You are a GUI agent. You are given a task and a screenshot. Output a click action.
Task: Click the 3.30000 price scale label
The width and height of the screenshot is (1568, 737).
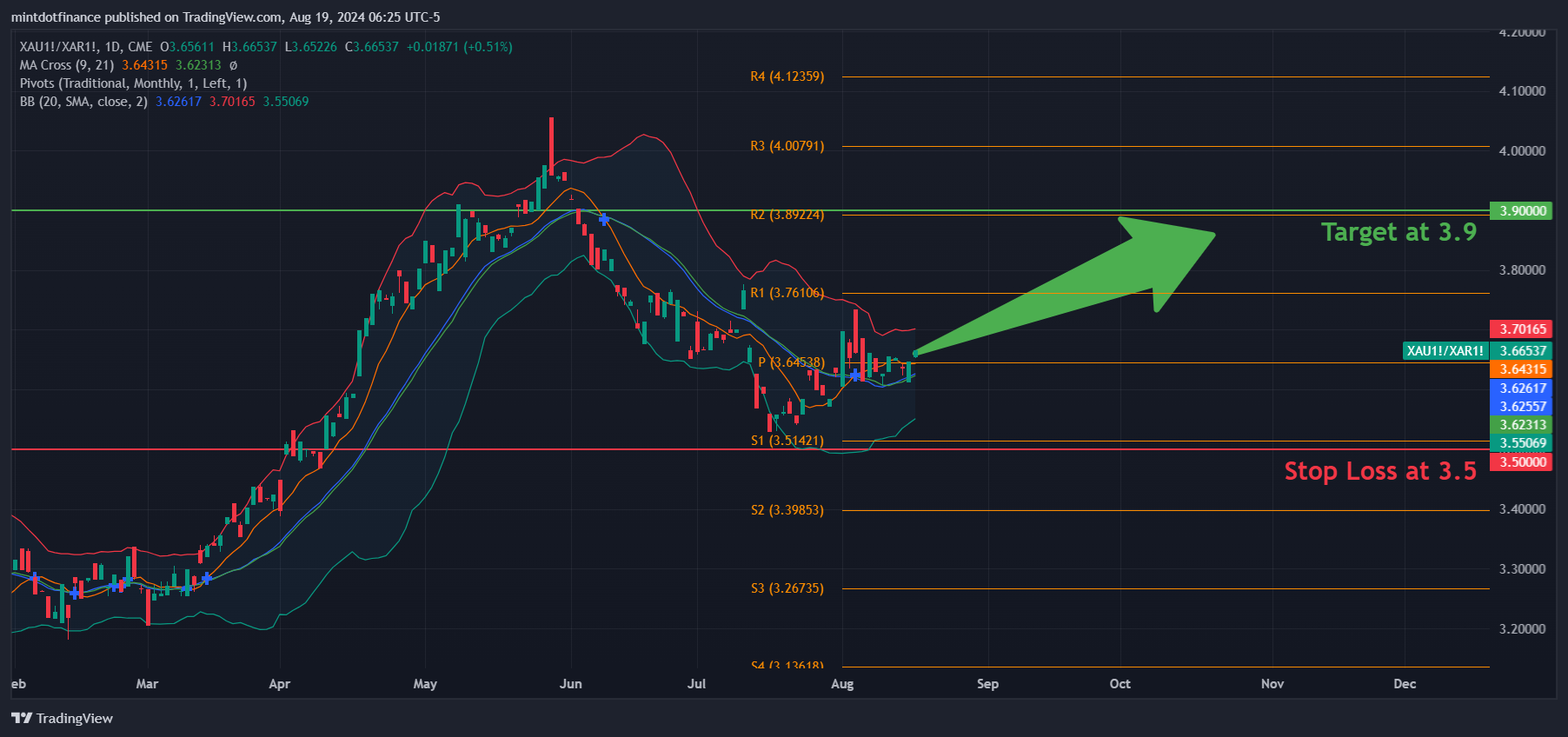coord(1523,569)
